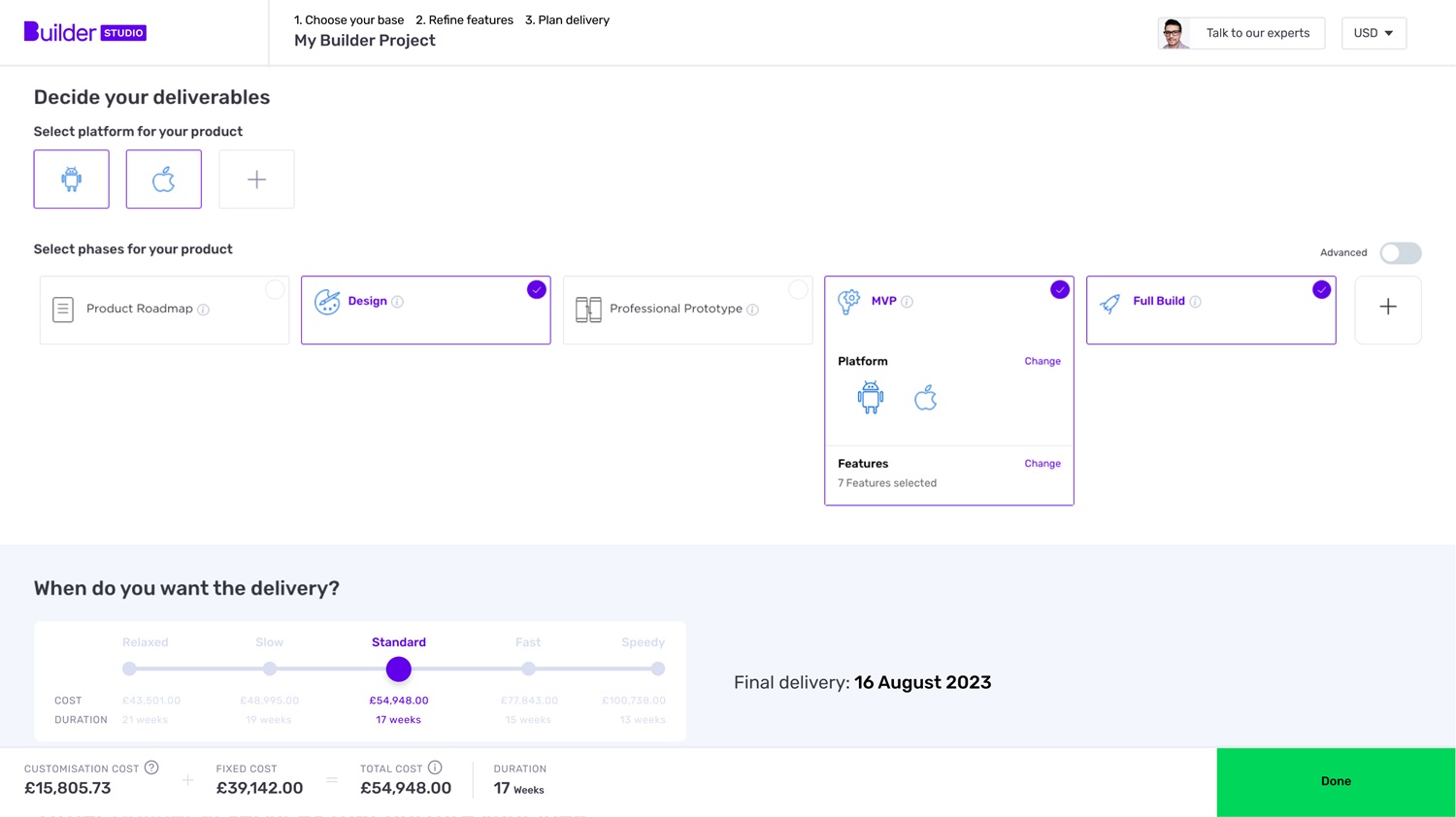Click the Design palette icon
The height and width of the screenshot is (817, 1456).
pos(327,302)
